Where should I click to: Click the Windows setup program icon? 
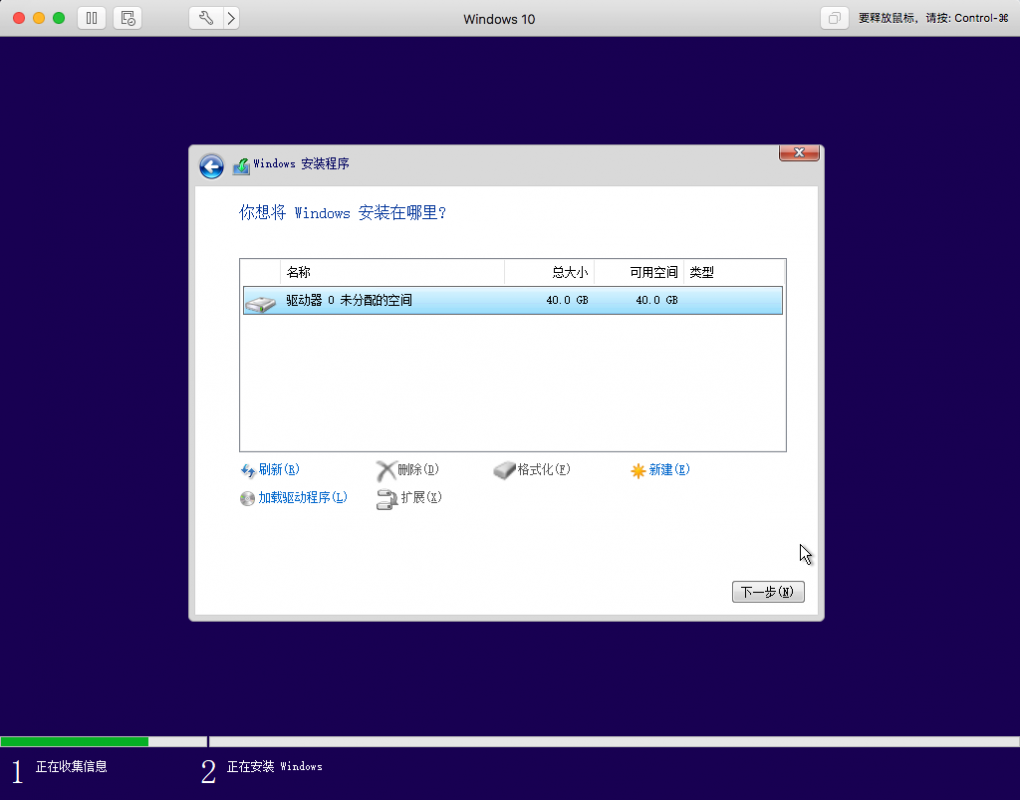pyautogui.click(x=241, y=166)
